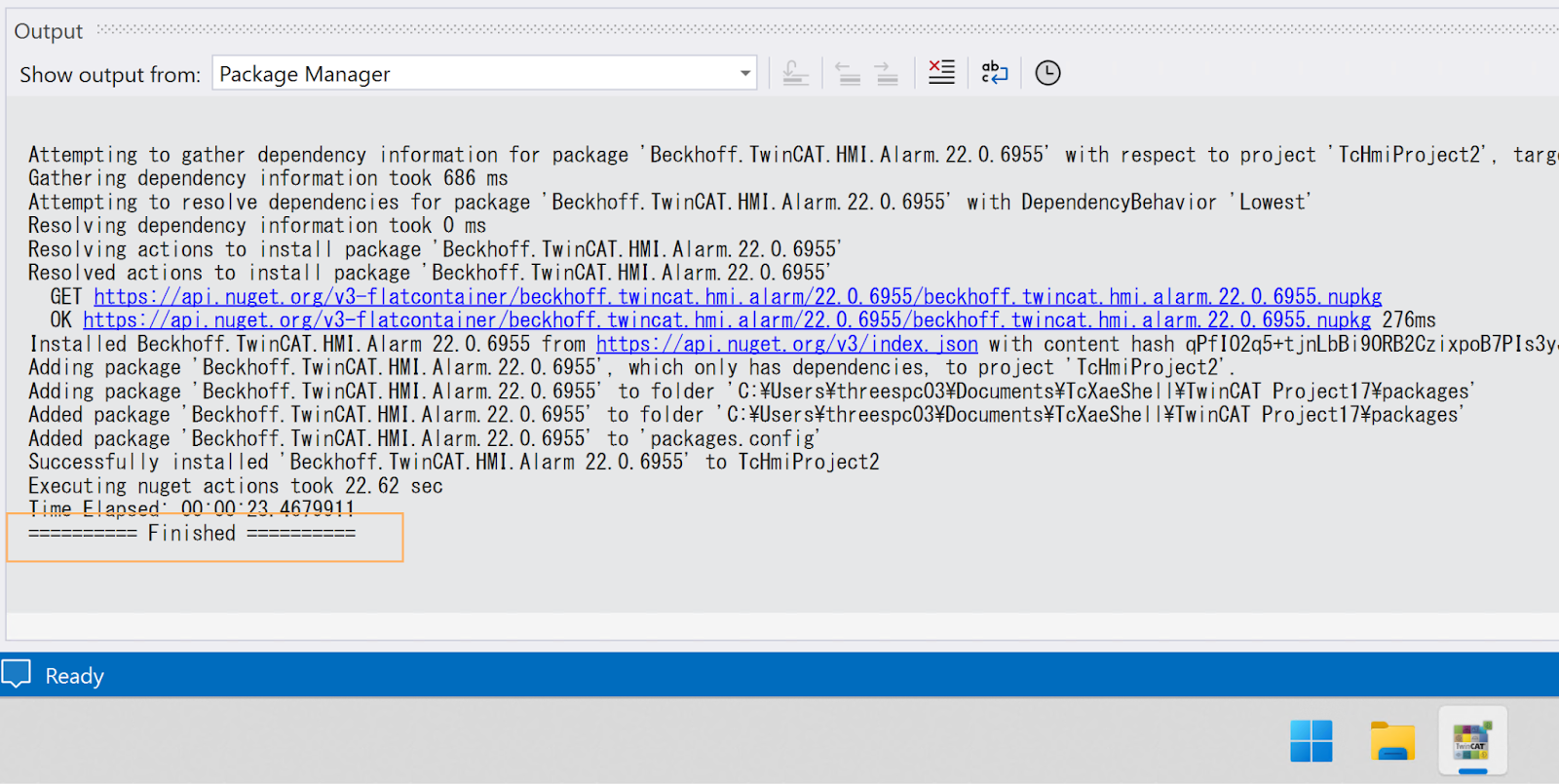Click the 'Finished' line in output
Screen dimensions: 1559x784
click(x=192, y=533)
